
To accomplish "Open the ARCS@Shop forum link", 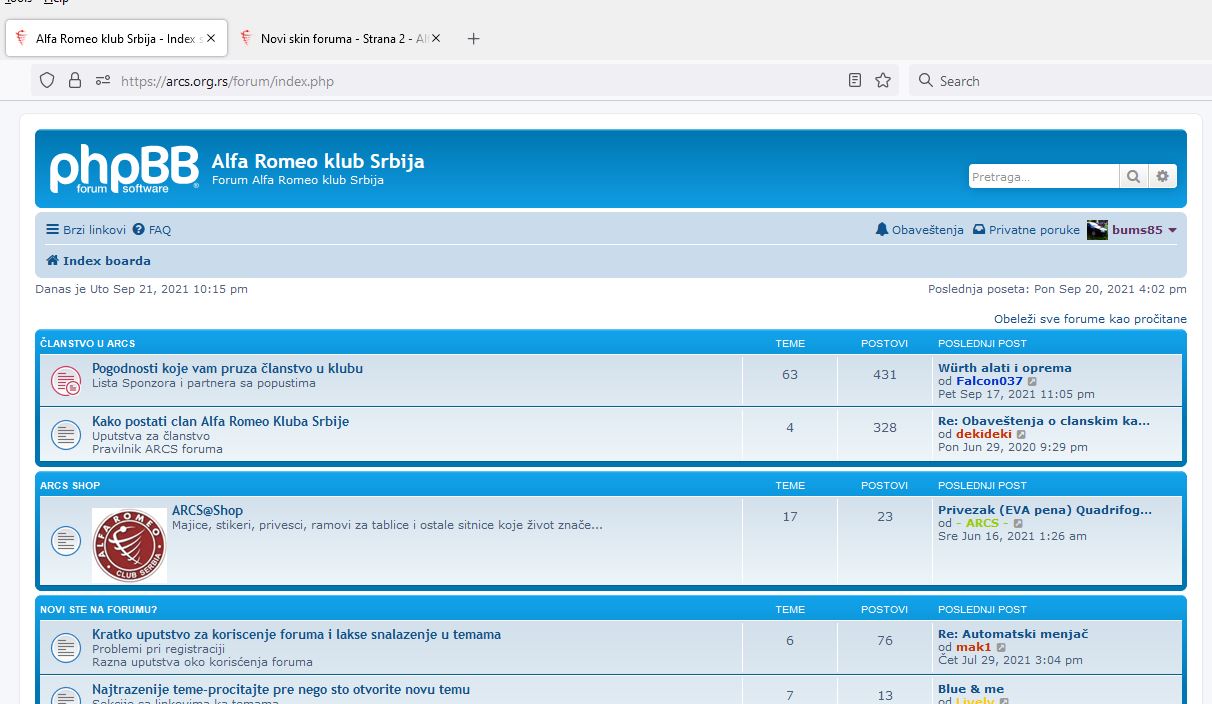I will coord(207,510).
